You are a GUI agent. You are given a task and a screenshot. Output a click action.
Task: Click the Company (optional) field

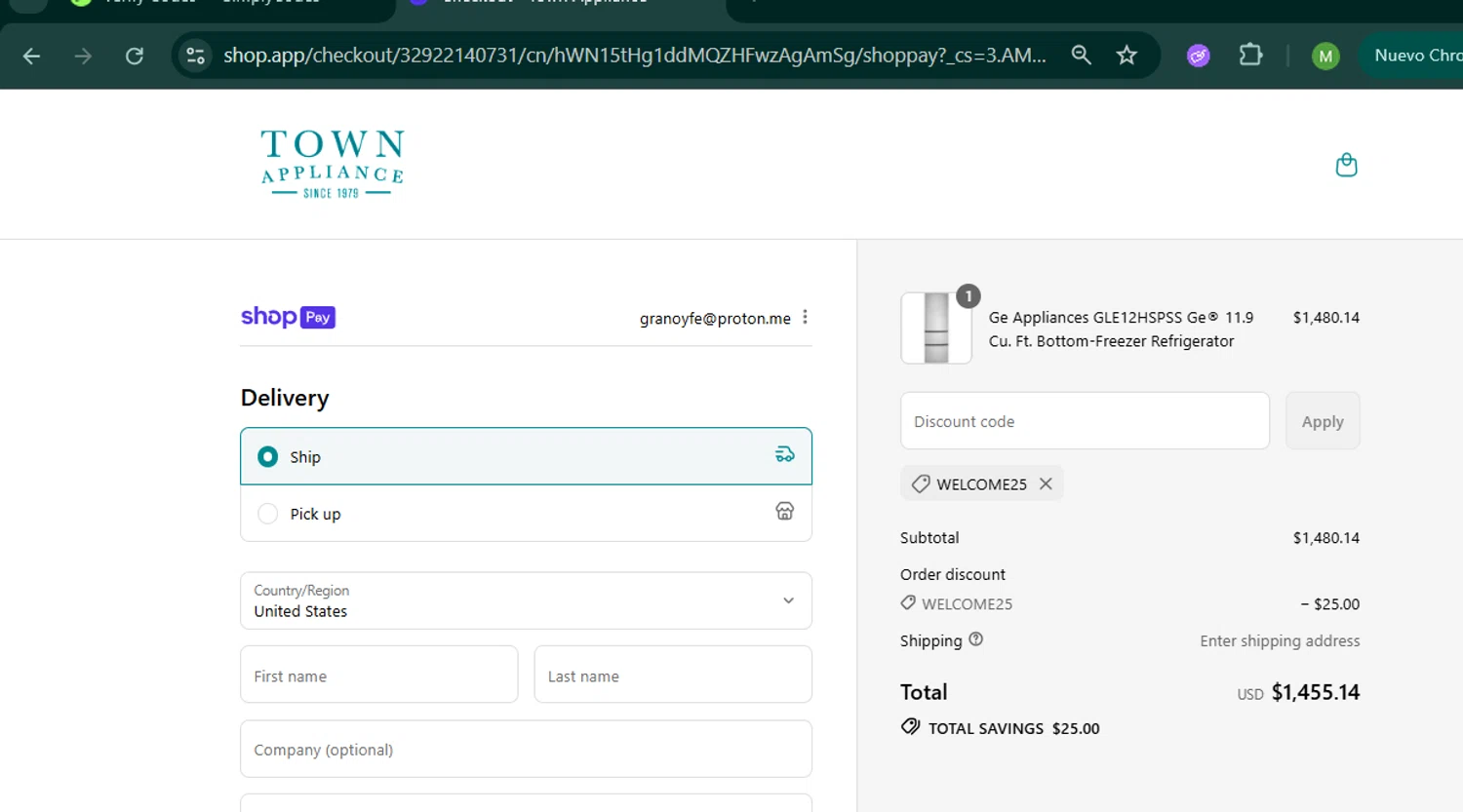tap(526, 749)
